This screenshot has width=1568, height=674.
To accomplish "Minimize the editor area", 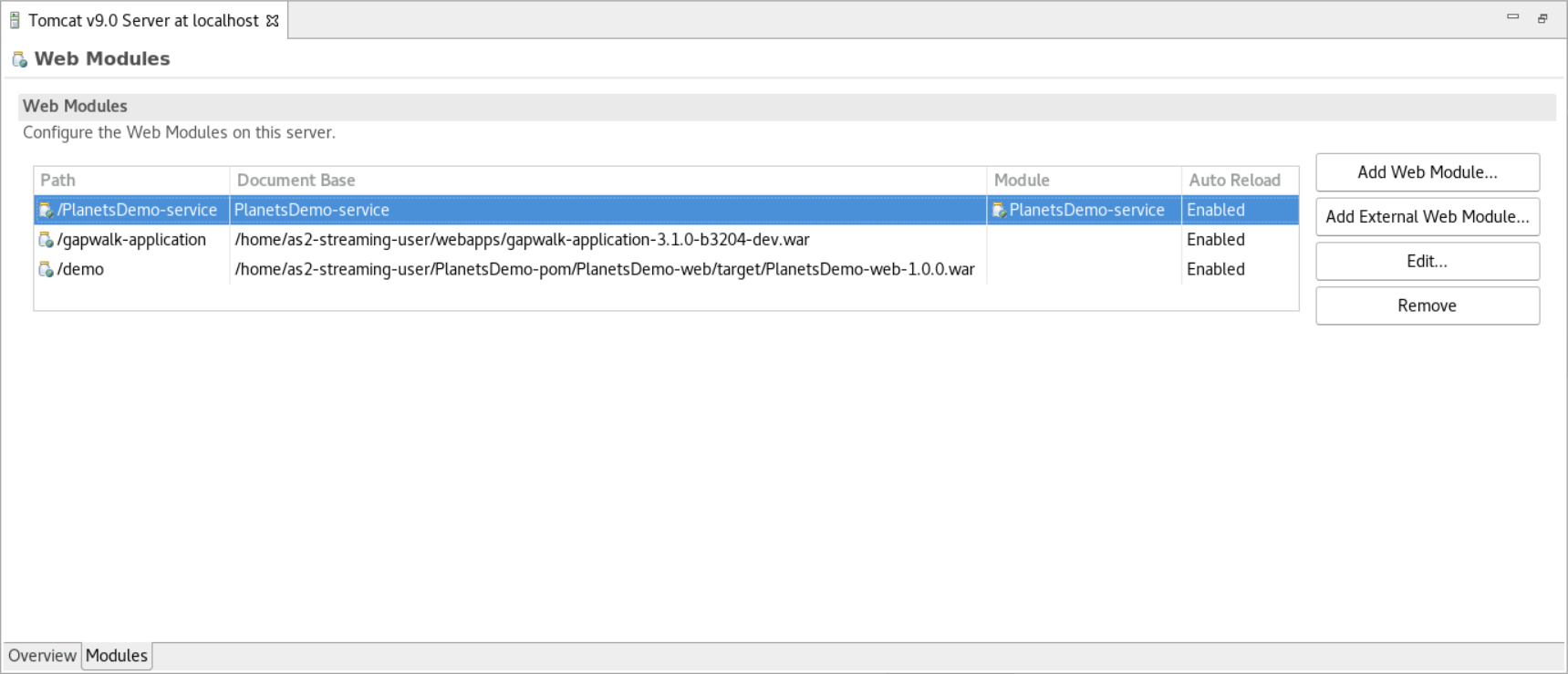I will click(1512, 17).
